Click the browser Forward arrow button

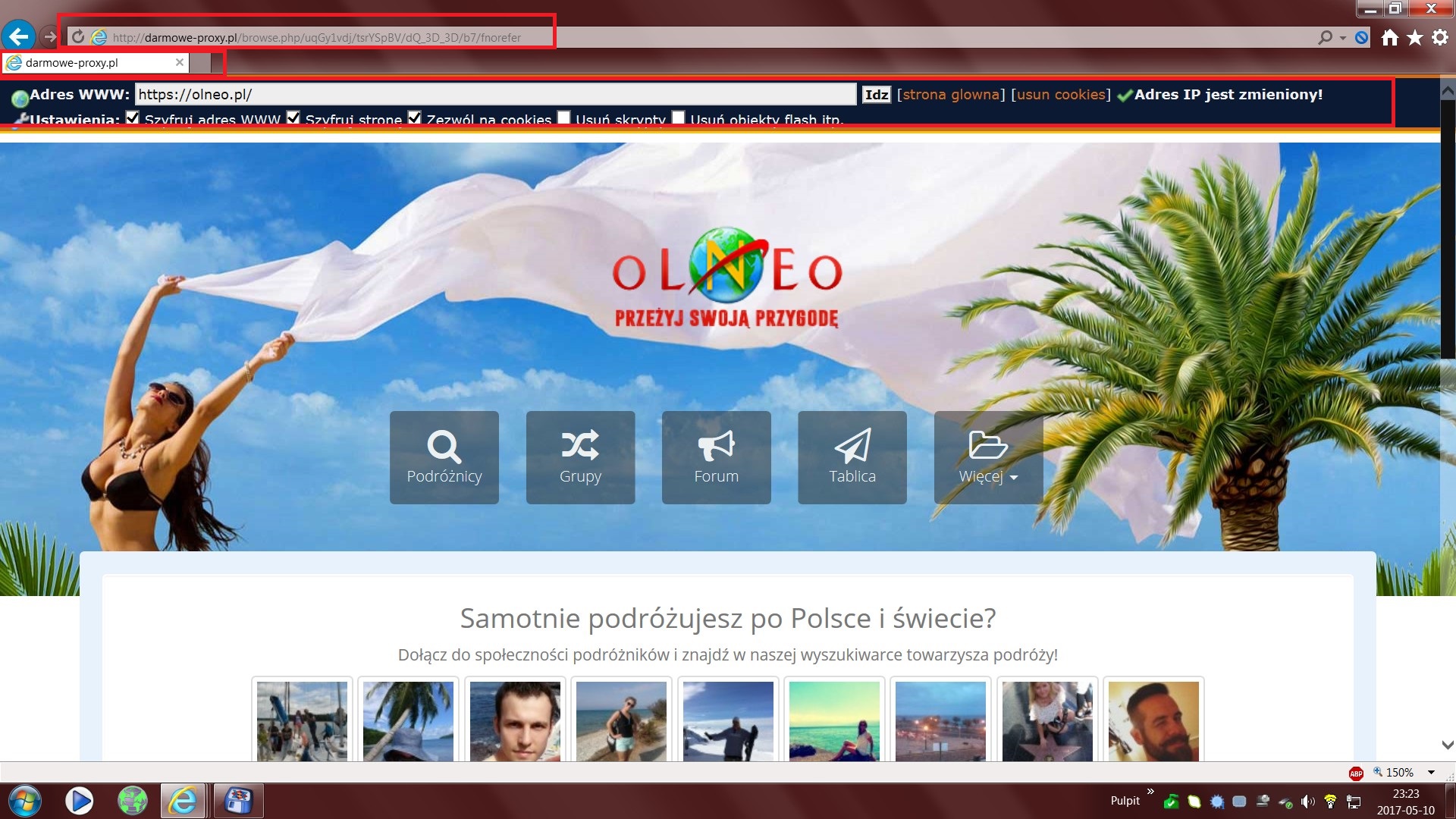[x=50, y=37]
